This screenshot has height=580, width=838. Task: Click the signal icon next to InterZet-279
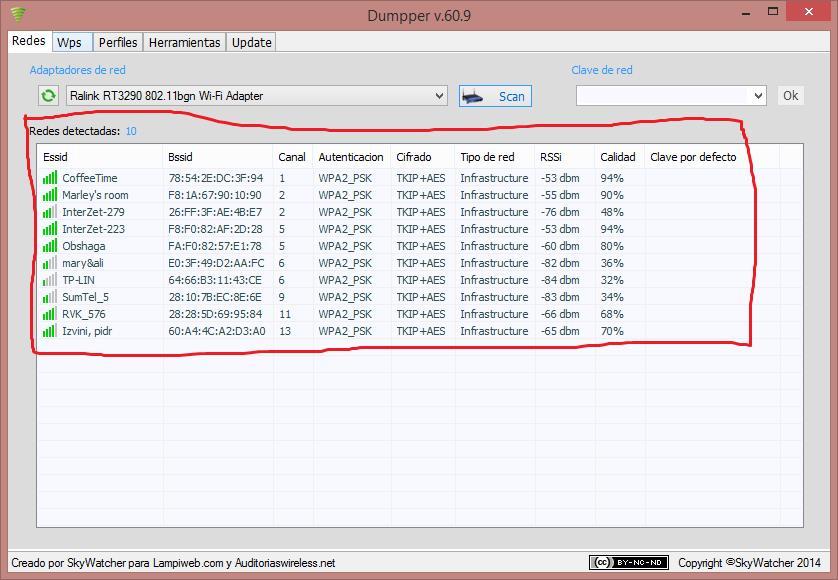[x=50, y=212]
